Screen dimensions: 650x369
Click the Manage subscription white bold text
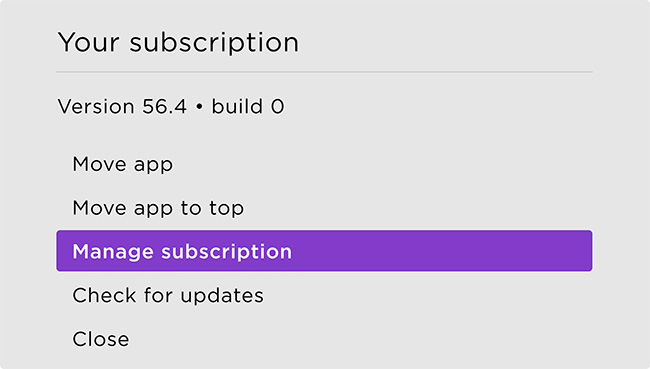point(182,252)
